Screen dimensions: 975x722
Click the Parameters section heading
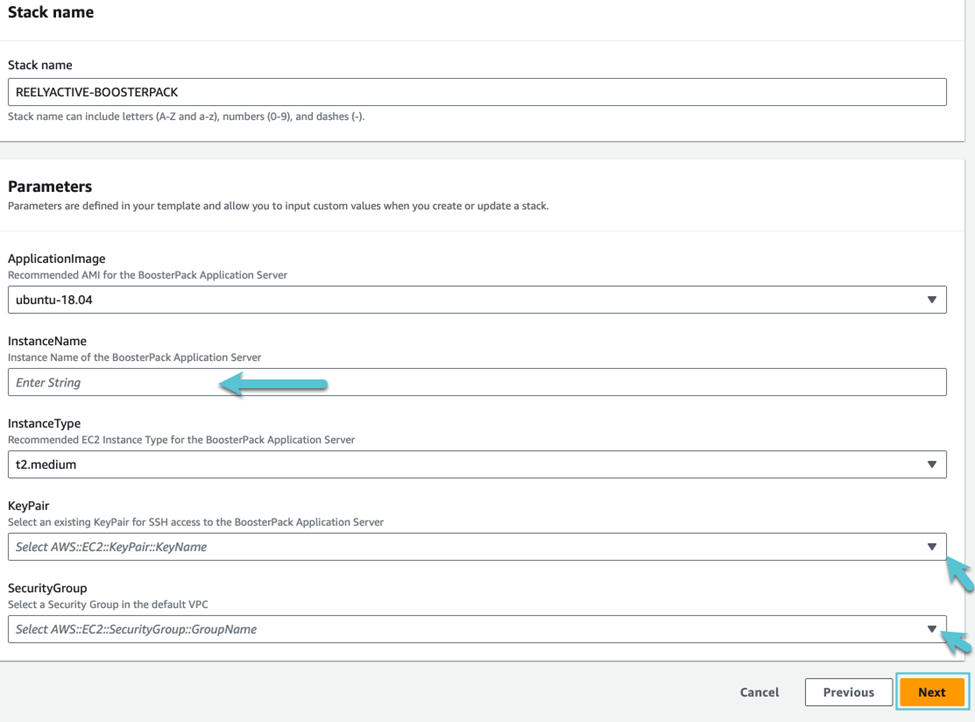[50, 186]
